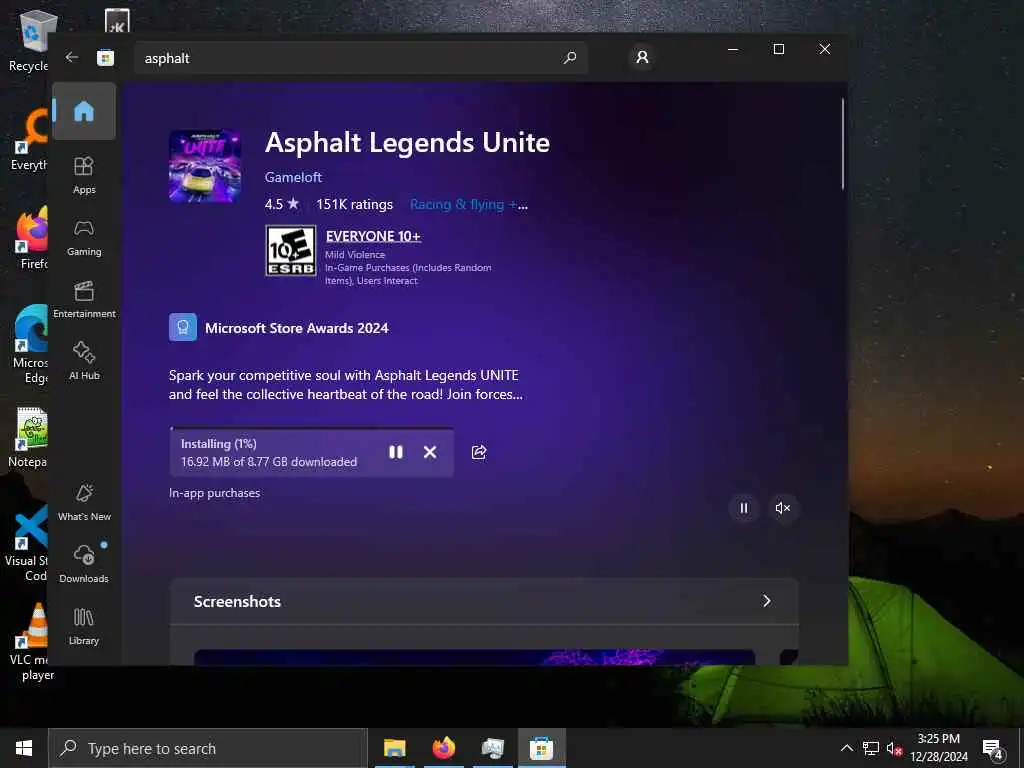
Task: Click the Store page vertical scrollbar
Action: pos(842,144)
